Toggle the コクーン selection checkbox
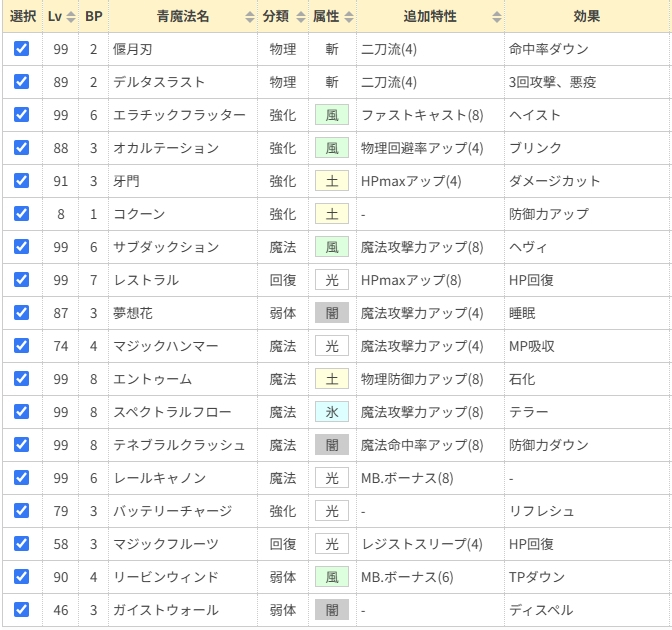Image resolution: width=672 pixels, height=630 pixels. pyautogui.click(x=22, y=213)
